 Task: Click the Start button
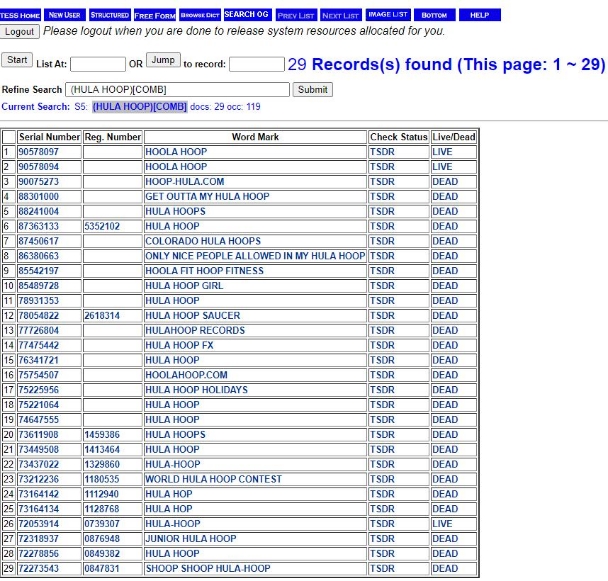16,60
